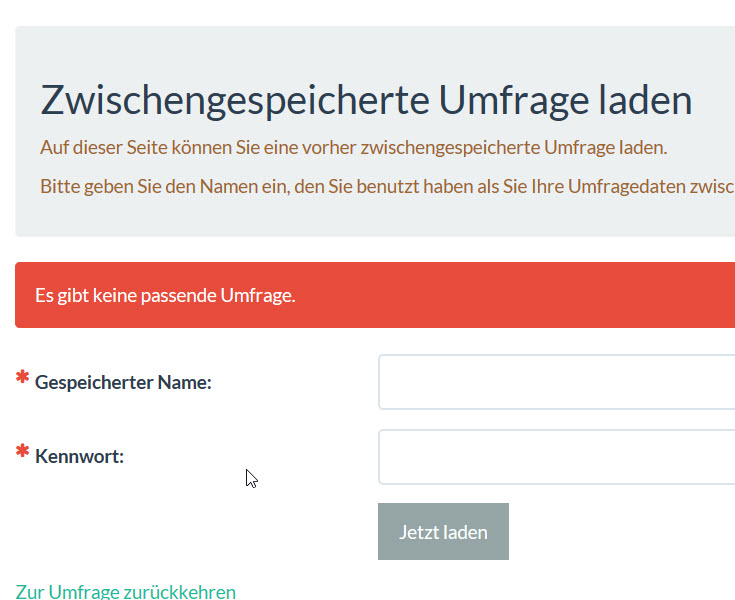Select the Kennwort label text

pyautogui.click(x=79, y=457)
